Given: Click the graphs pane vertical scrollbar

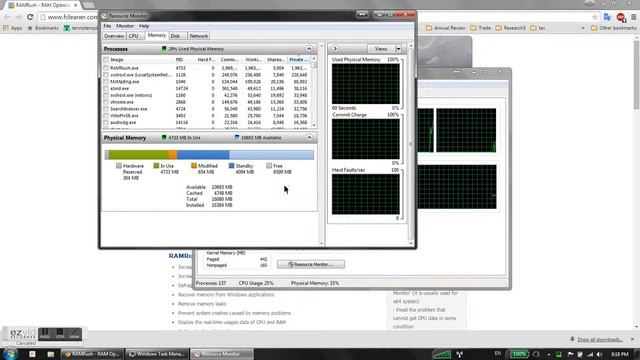Looking at the screenshot, I should point(411,144).
